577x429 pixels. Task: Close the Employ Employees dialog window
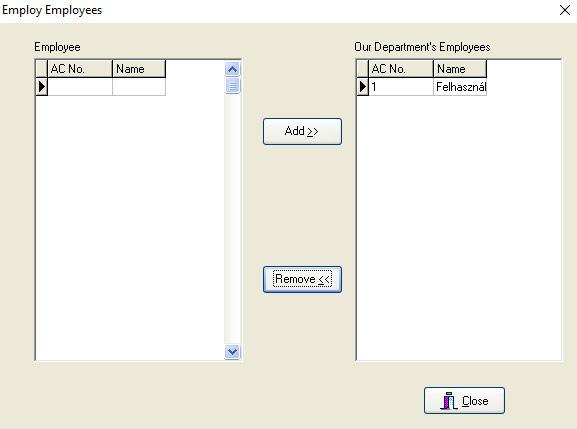[564, 10]
